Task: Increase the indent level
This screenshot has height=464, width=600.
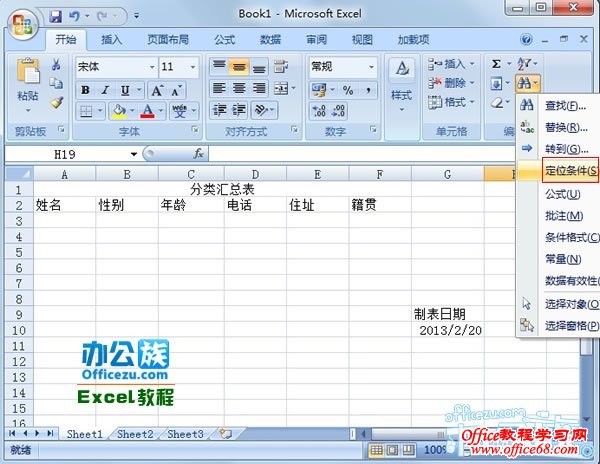Action: coord(239,110)
